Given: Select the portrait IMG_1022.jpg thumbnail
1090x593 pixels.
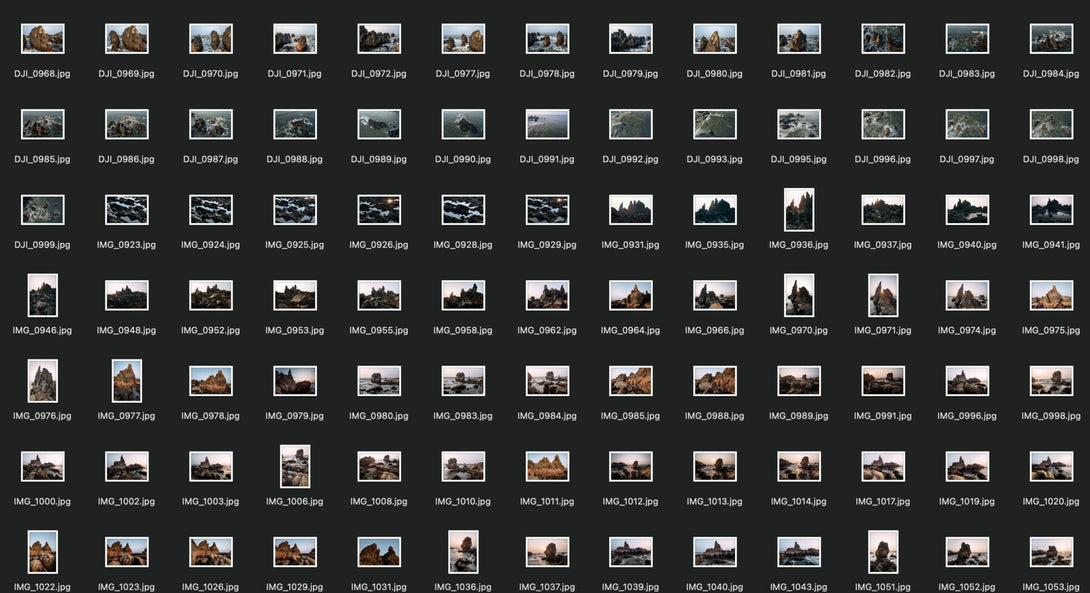Looking at the screenshot, I should coord(42,551).
